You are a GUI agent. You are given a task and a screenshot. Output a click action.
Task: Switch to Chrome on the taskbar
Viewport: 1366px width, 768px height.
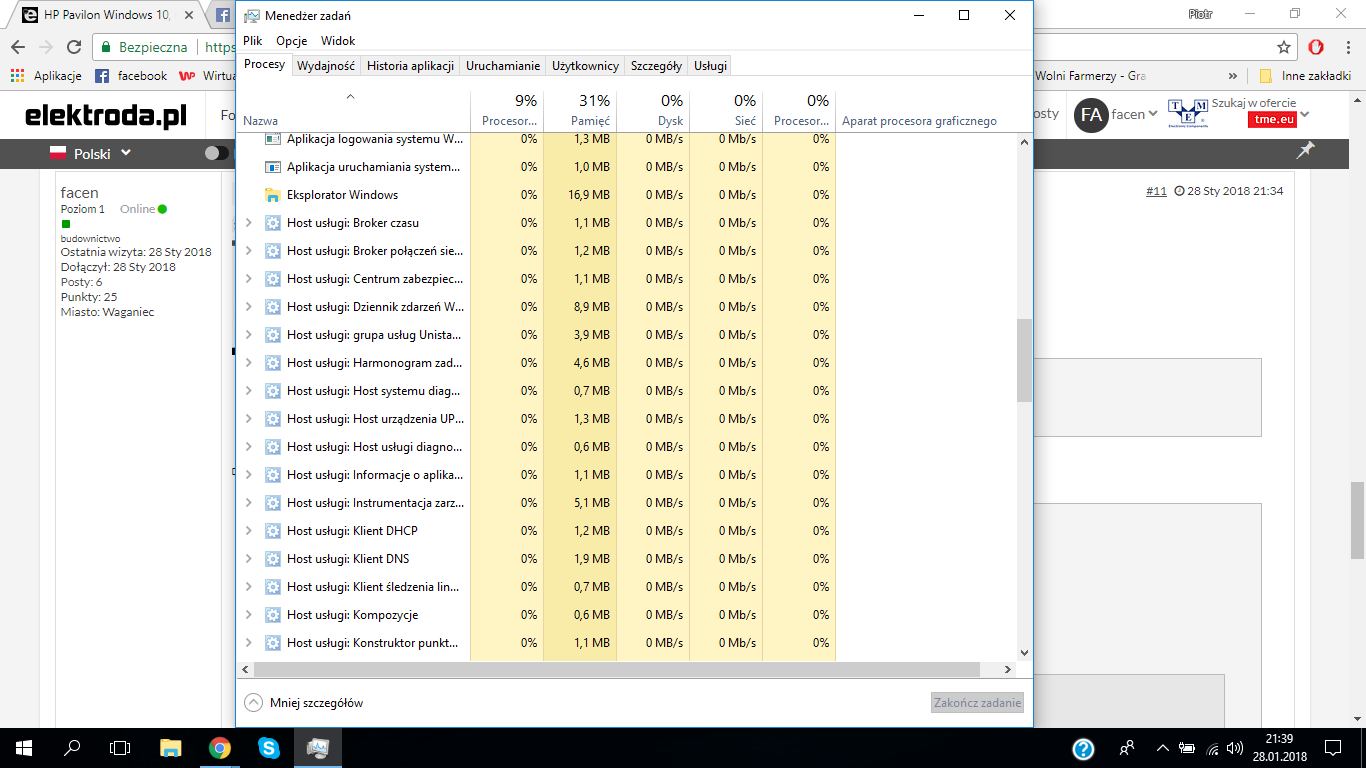point(220,747)
